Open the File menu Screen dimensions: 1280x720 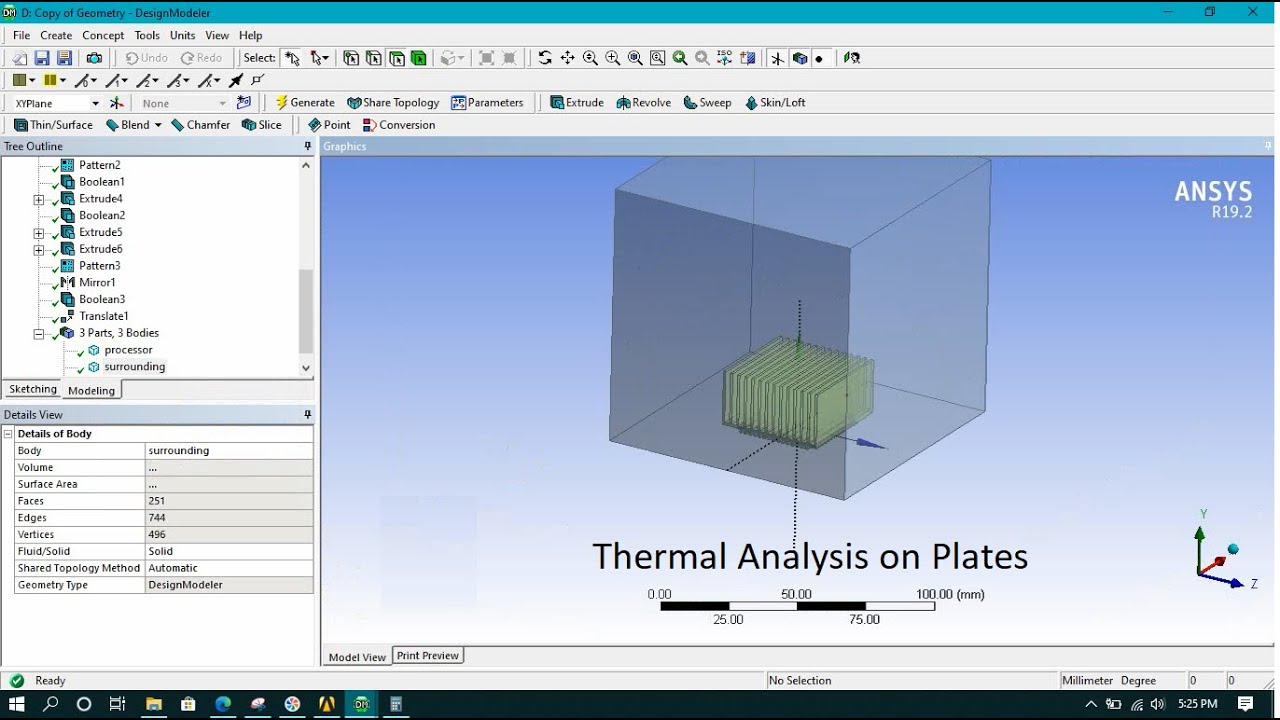[x=21, y=35]
